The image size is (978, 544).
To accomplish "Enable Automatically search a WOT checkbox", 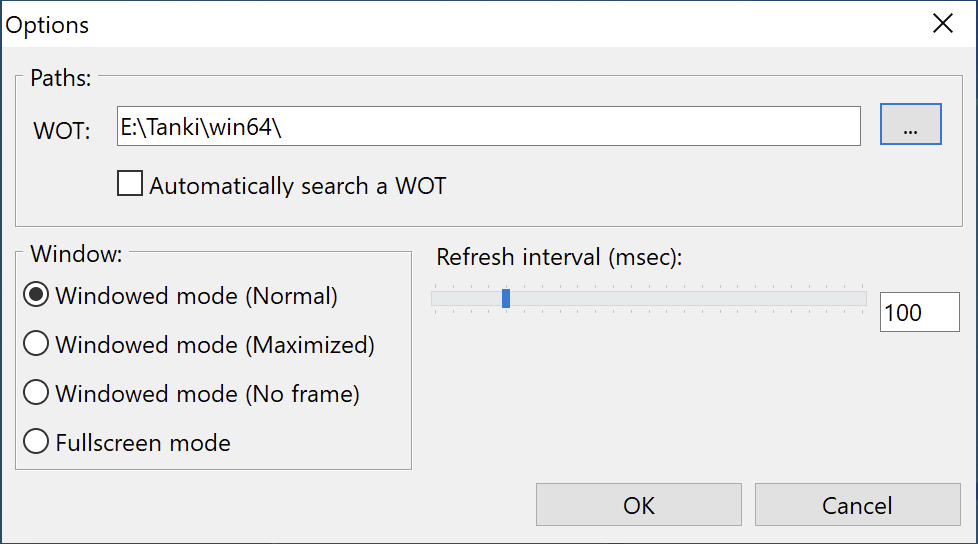I will (130, 185).
